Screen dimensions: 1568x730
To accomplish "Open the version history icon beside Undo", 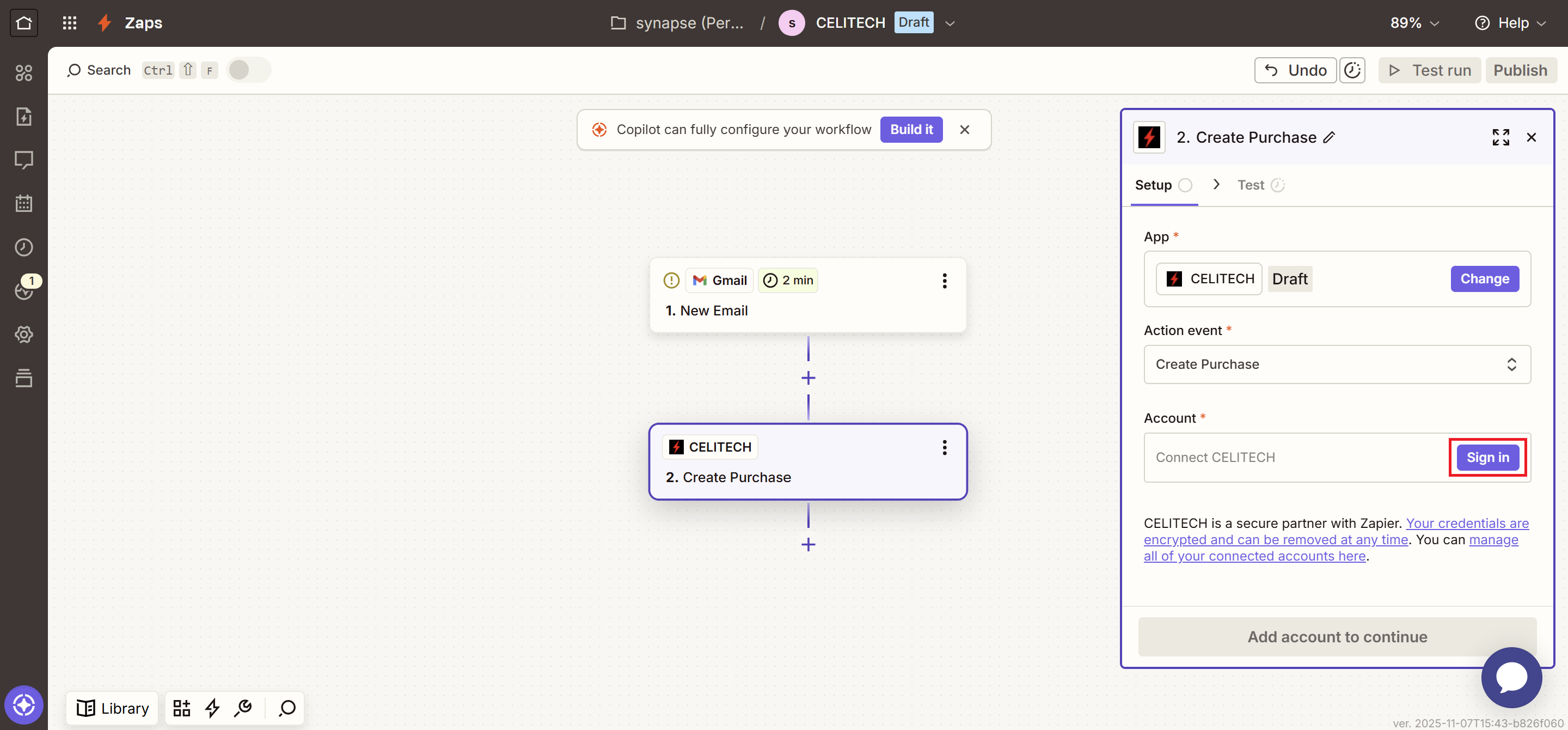I will pyautogui.click(x=1352, y=71).
